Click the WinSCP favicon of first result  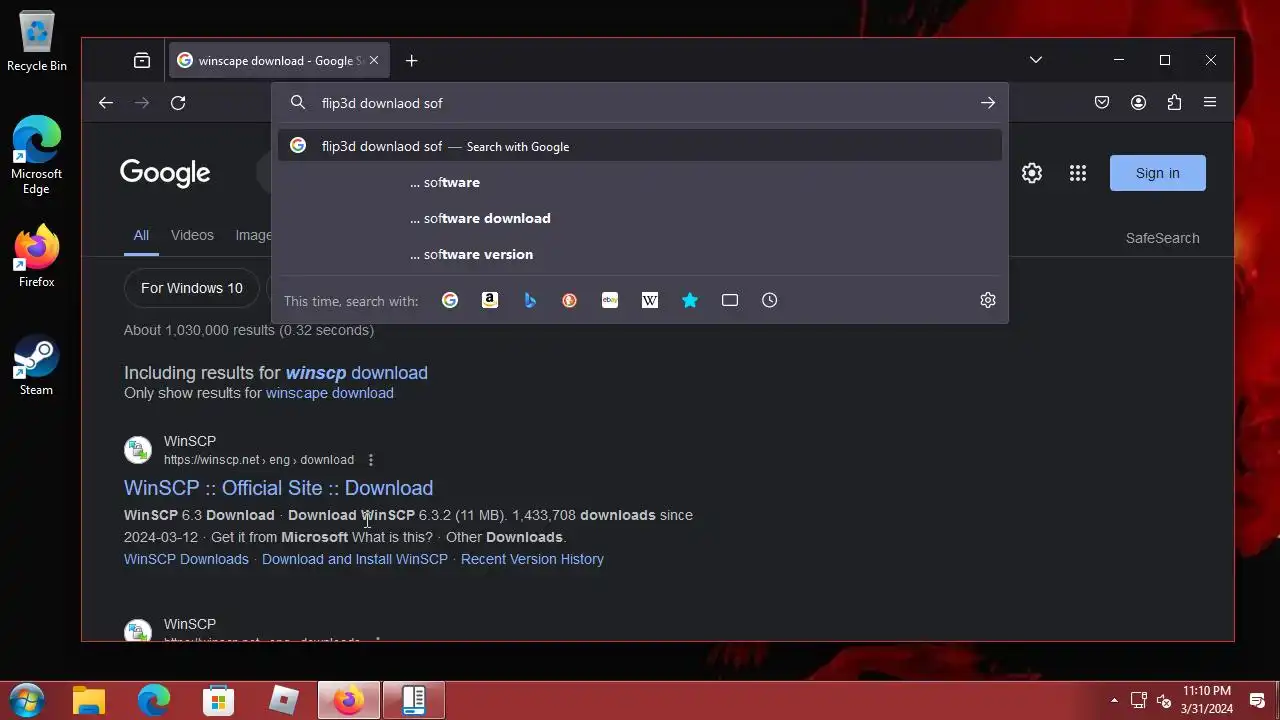point(138,450)
